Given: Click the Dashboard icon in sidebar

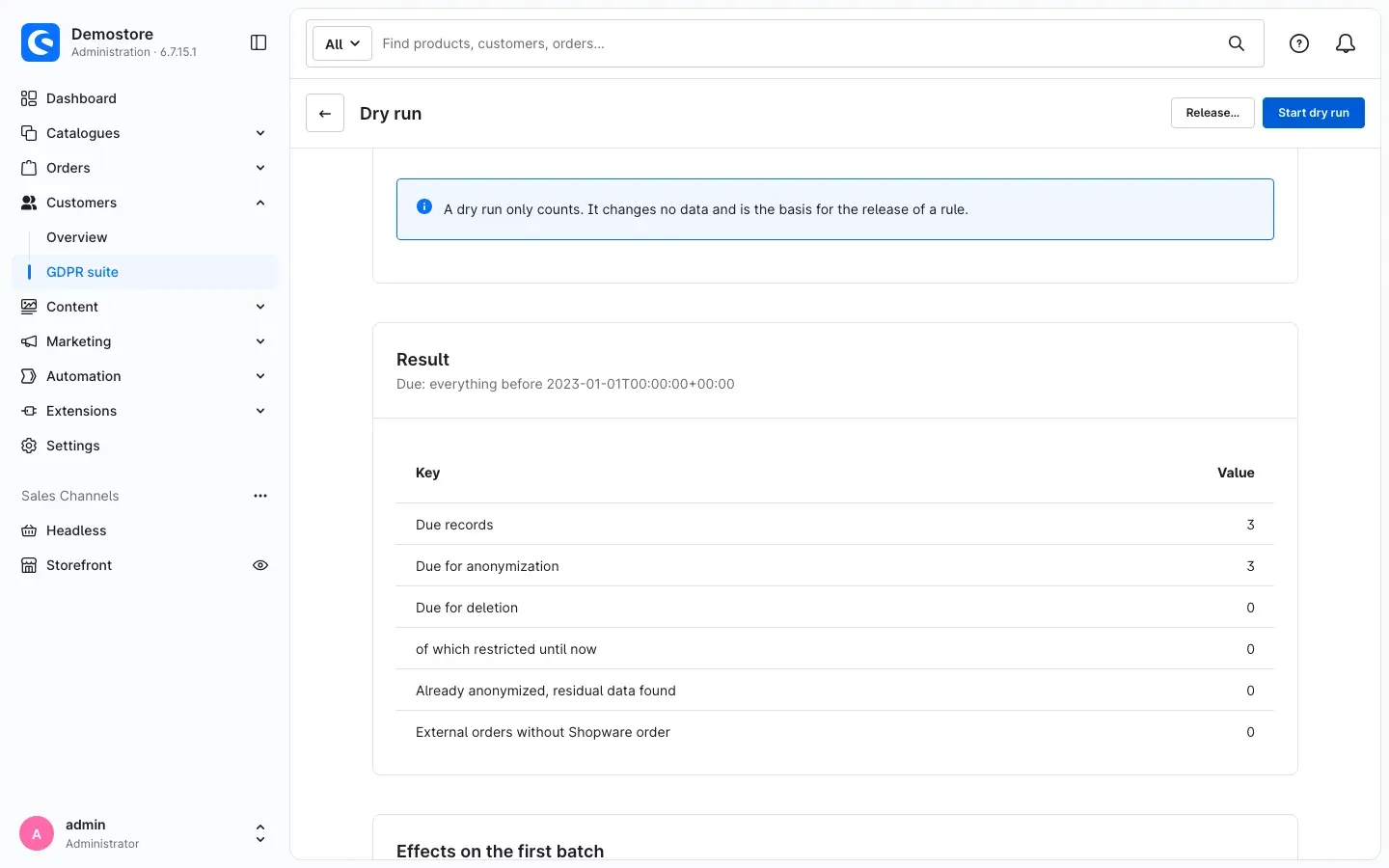Looking at the screenshot, I should coord(29,98).
